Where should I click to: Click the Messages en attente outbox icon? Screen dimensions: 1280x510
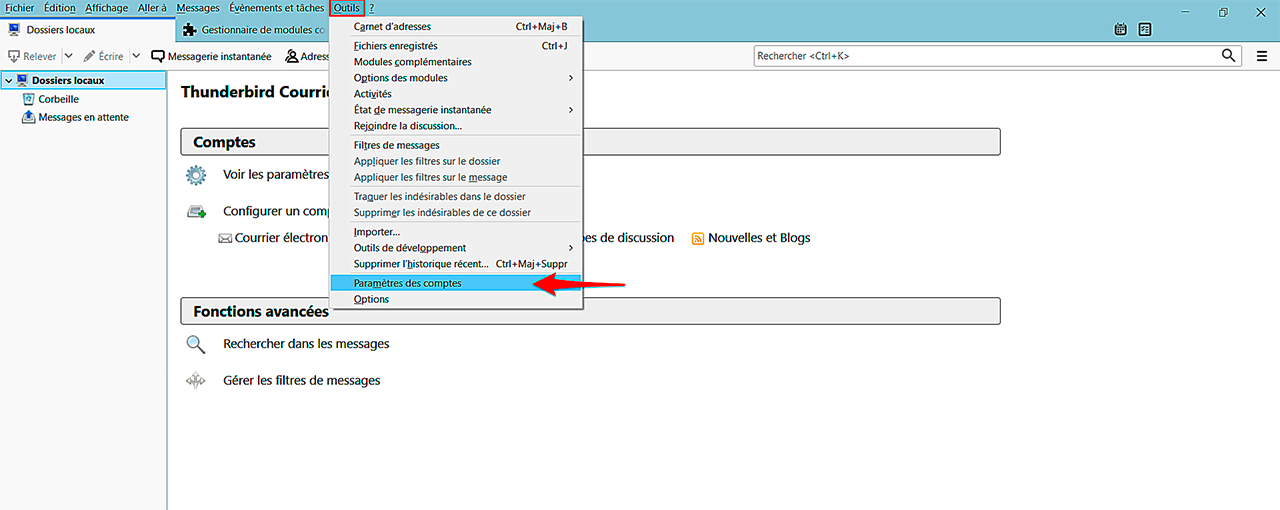coord(29,117)
